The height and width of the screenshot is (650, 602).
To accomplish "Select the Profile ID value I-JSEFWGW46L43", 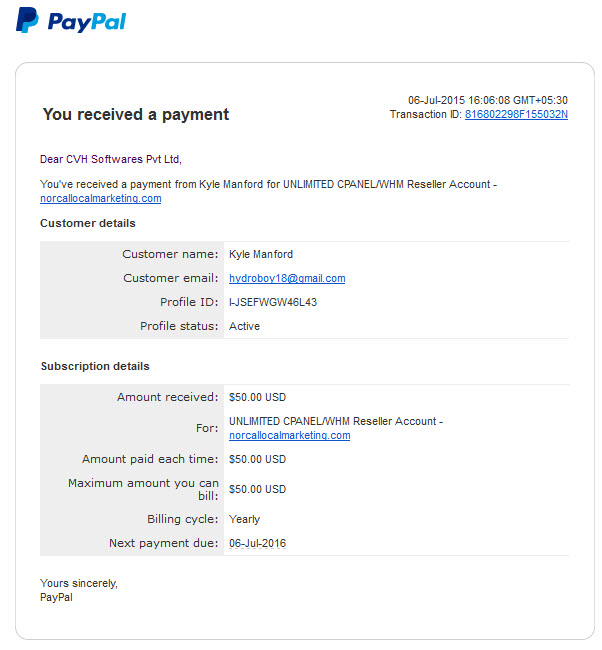I will tap(273, 302).
